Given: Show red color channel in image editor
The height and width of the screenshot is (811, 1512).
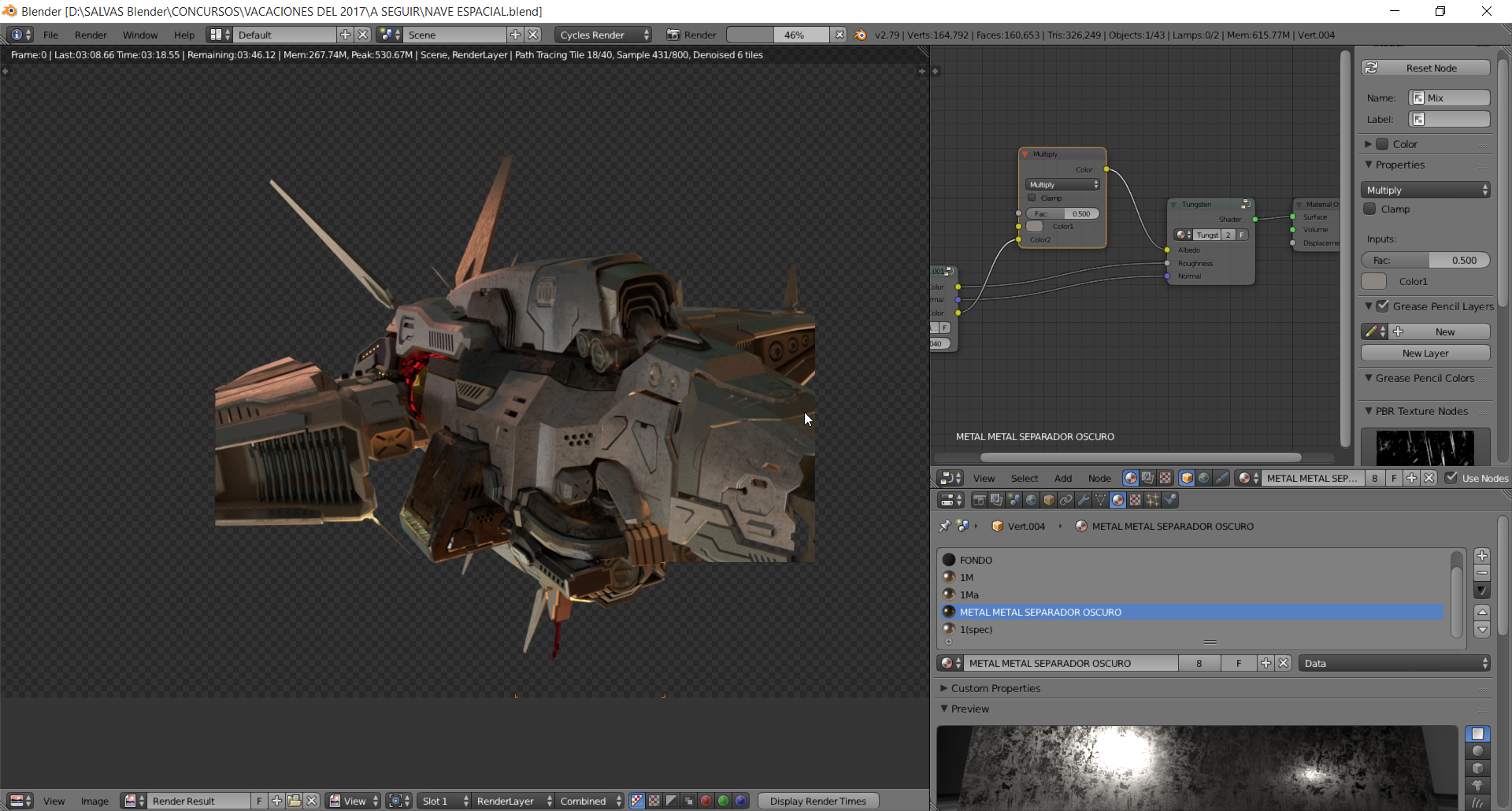Looking at the screenshot, I should click(x=706, y=801).
